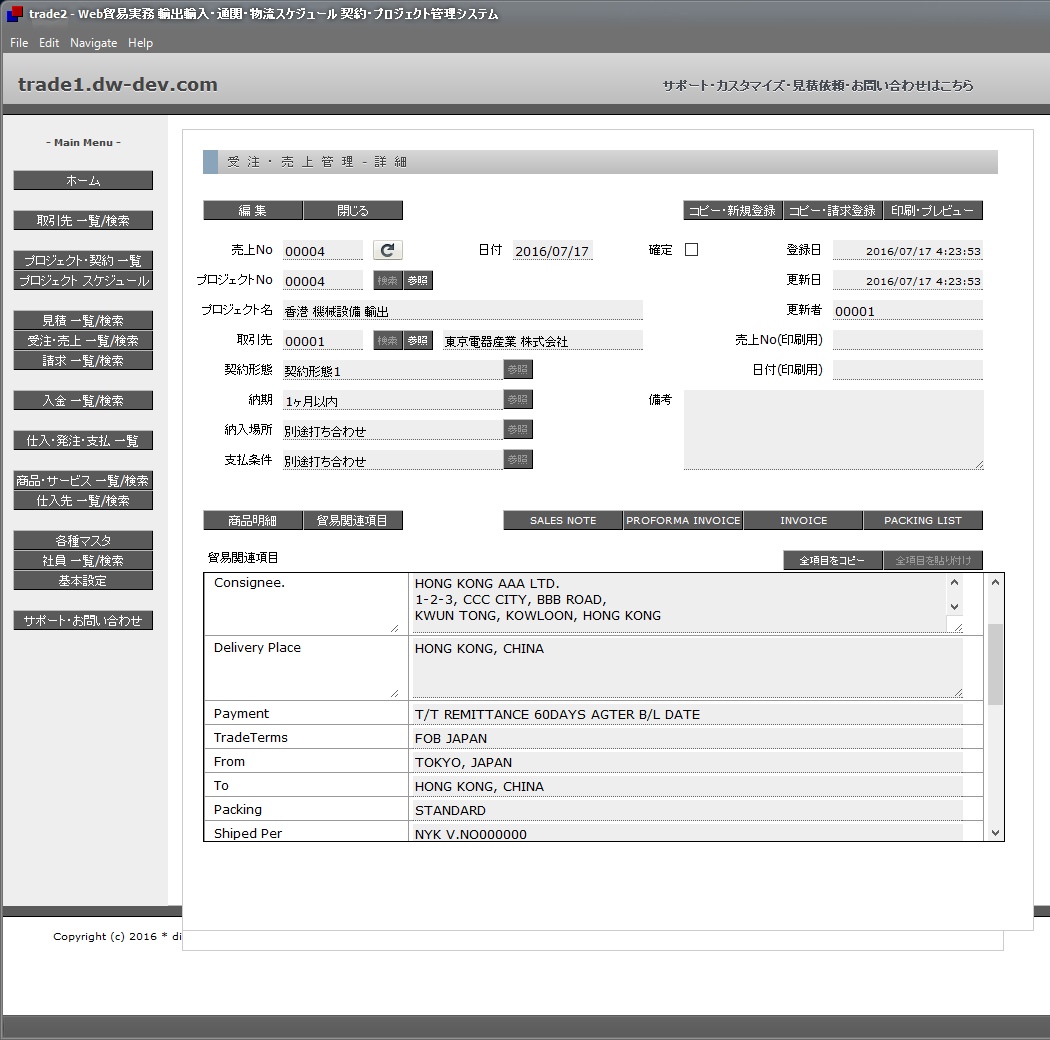Image resolution: width=1050 pixels, height=1040 pixels.
Task: Open the 支払条件 参照 selector
Action: click(x=517, y=460)
